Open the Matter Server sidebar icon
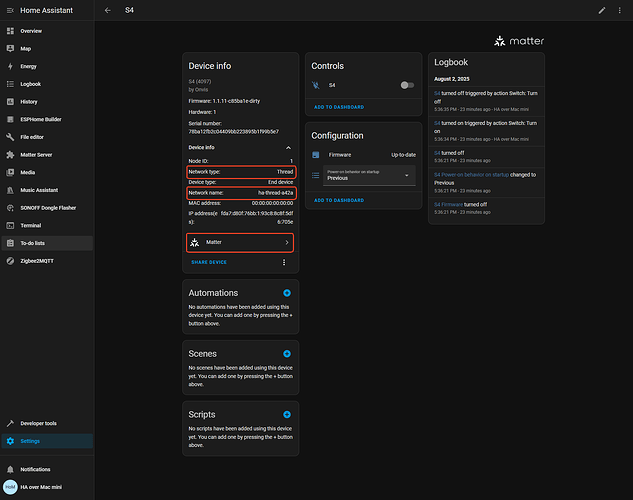633x500 pixels. point(10,155)
